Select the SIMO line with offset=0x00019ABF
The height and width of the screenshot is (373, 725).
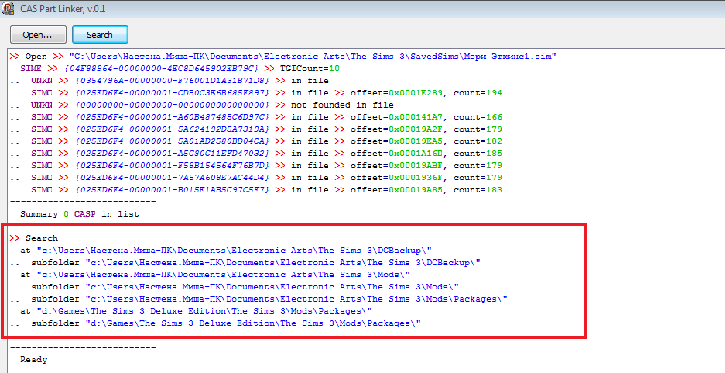click(256, 165)
